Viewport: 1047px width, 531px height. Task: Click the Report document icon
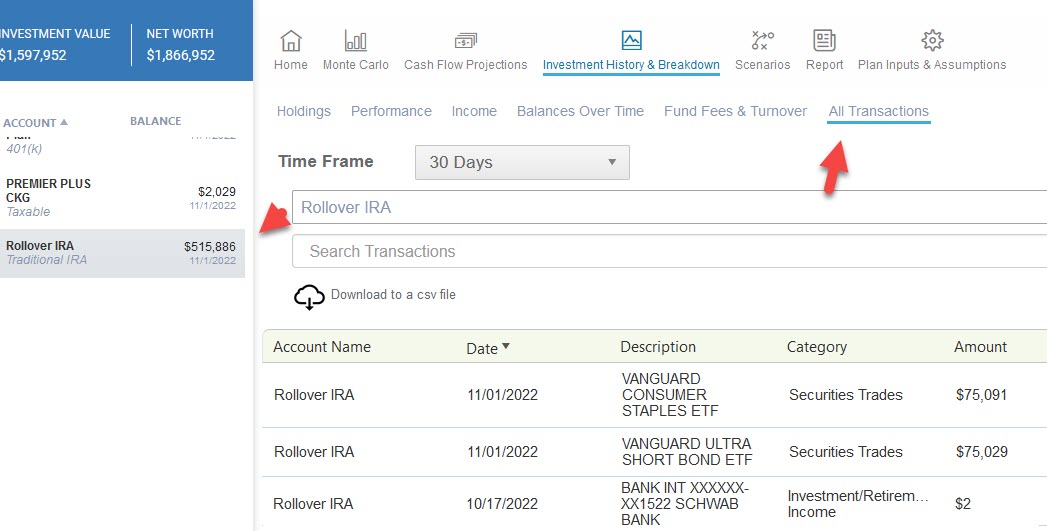824,41
